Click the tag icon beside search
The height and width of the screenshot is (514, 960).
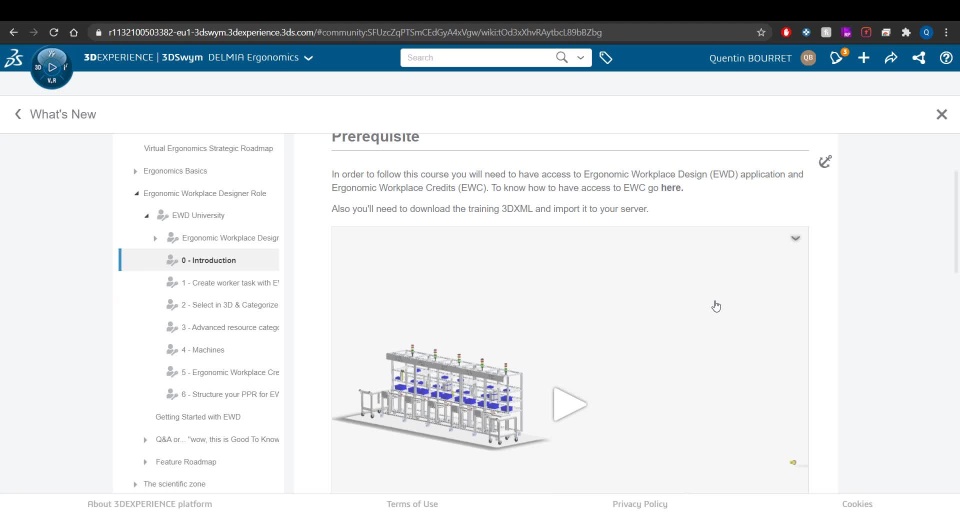coord(606,58)
